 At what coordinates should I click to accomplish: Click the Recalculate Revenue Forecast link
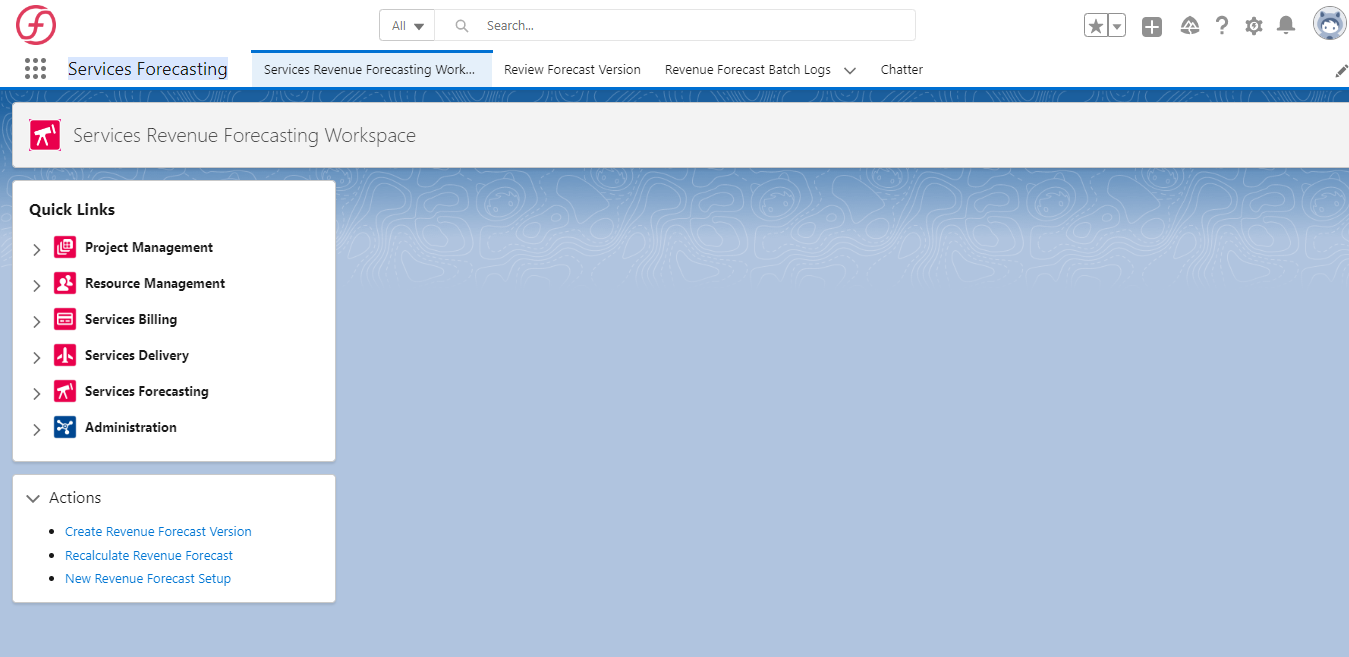point(149,555)
